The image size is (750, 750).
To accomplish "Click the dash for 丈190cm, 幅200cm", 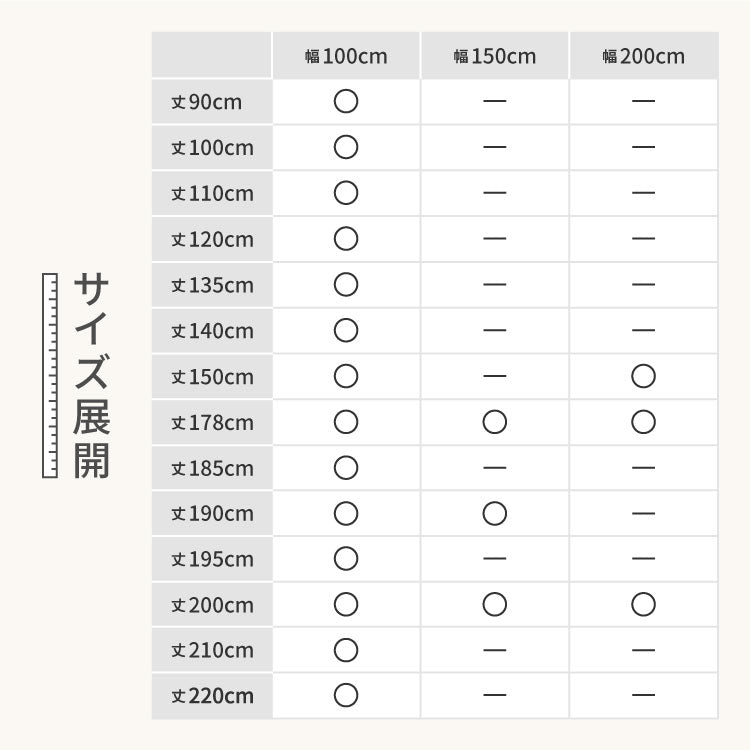I will 643,514.
